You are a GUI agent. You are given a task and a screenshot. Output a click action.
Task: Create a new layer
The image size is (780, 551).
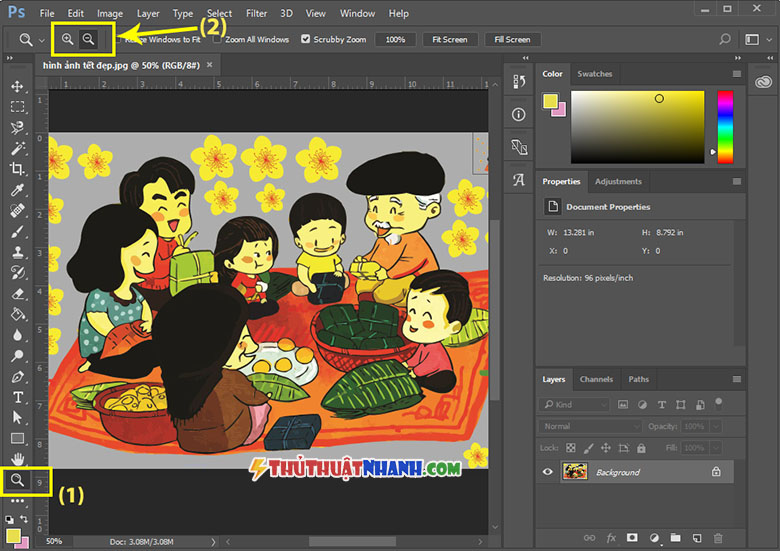(697, 538)
